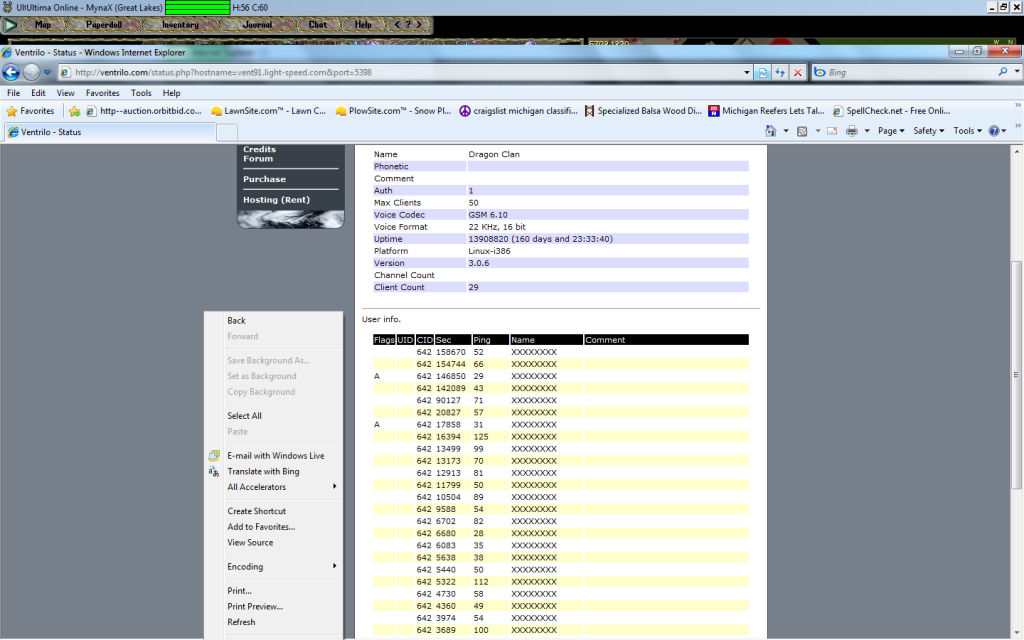Viewport: 1024px width, 640px height.
Task: Expand the Print button dropdown arrow
Action: 867,131
